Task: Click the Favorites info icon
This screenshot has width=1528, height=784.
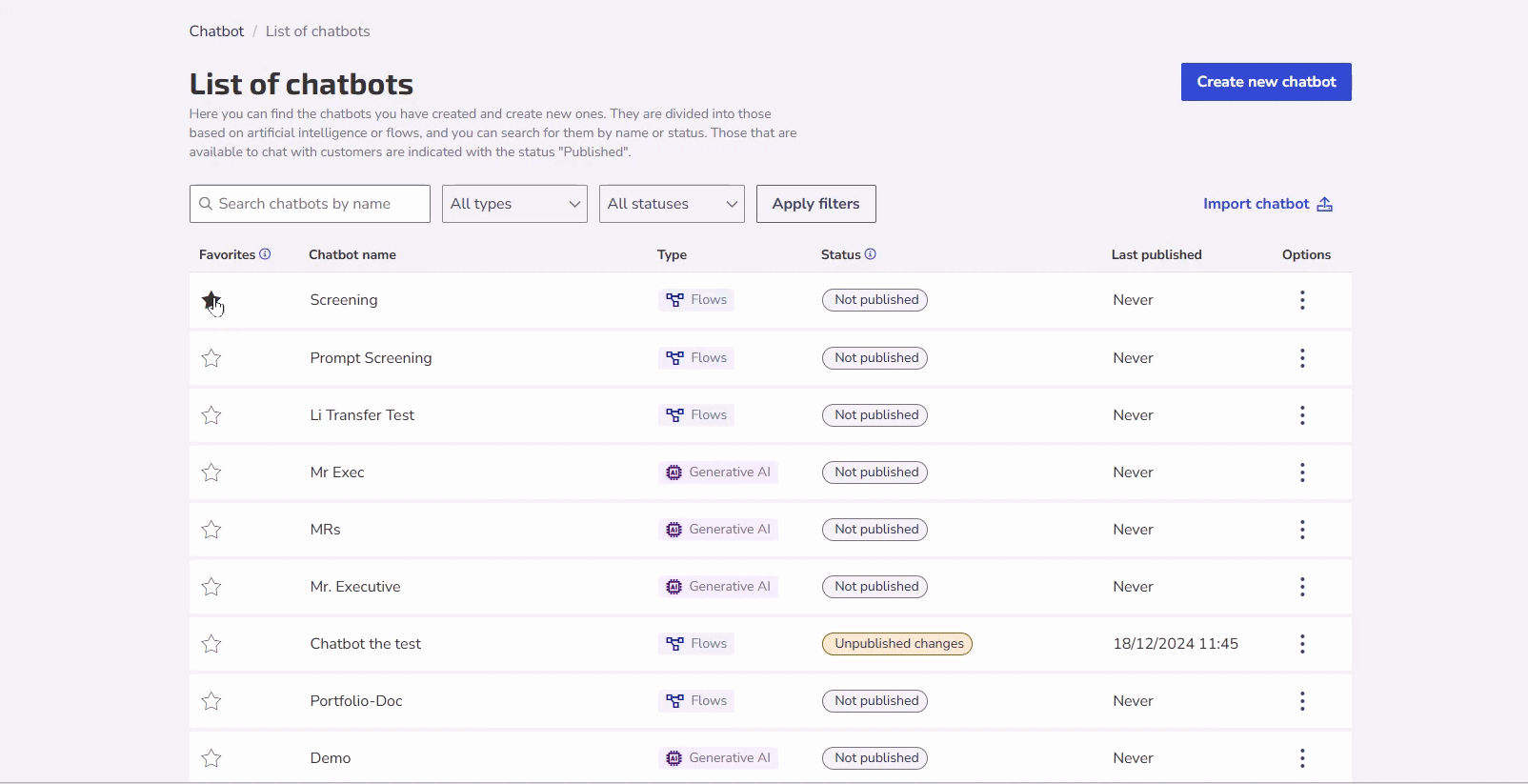Action: click(265, 254)
